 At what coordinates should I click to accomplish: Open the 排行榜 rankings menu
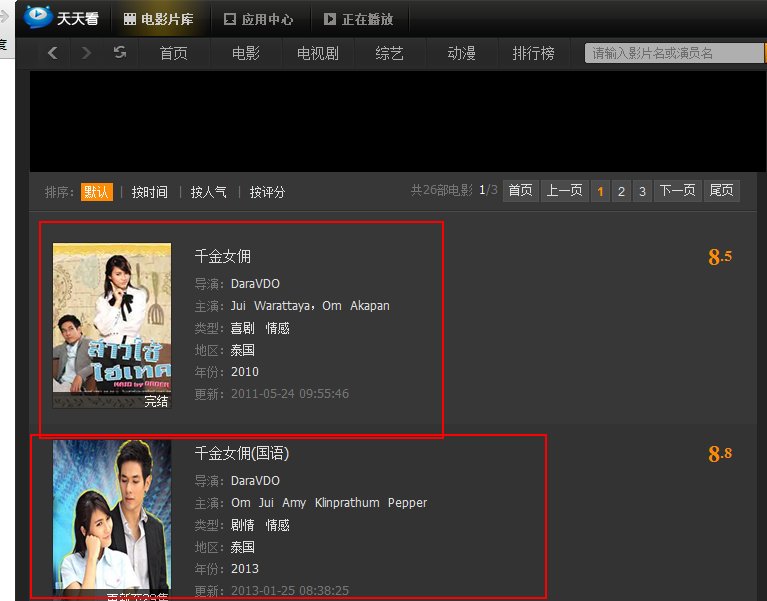click(x=533, y=53)
